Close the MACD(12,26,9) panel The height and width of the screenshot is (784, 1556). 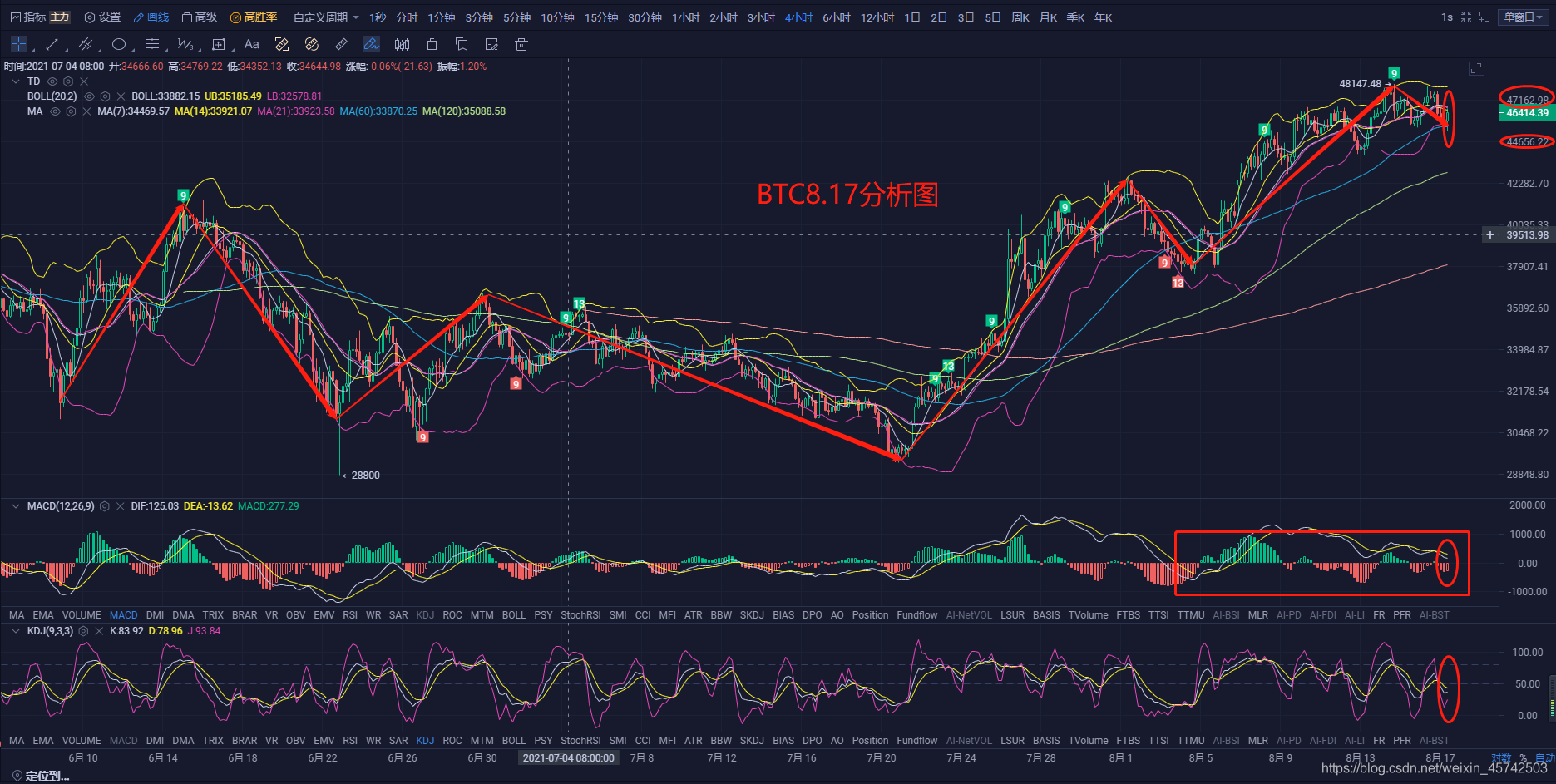[121, 506]
